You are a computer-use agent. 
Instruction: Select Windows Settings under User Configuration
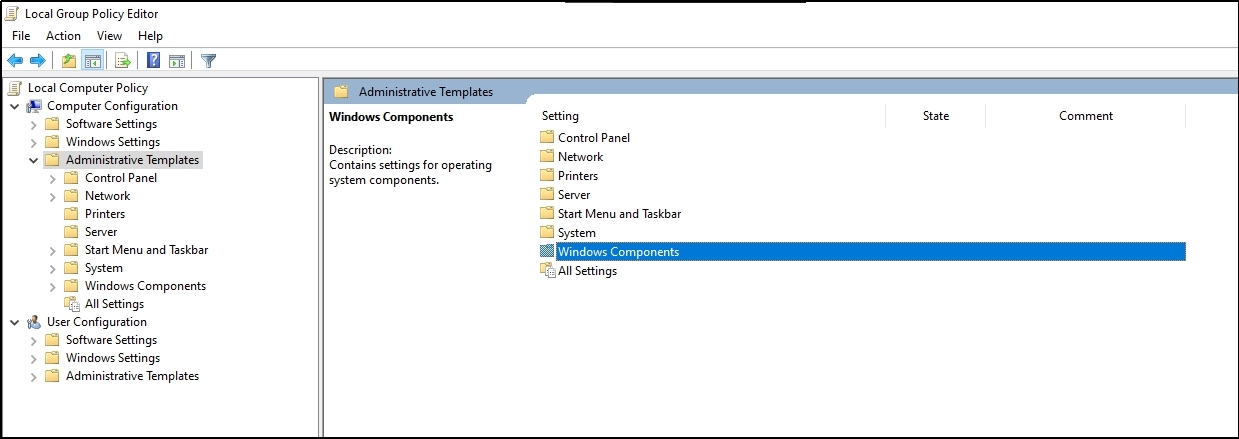113,358
